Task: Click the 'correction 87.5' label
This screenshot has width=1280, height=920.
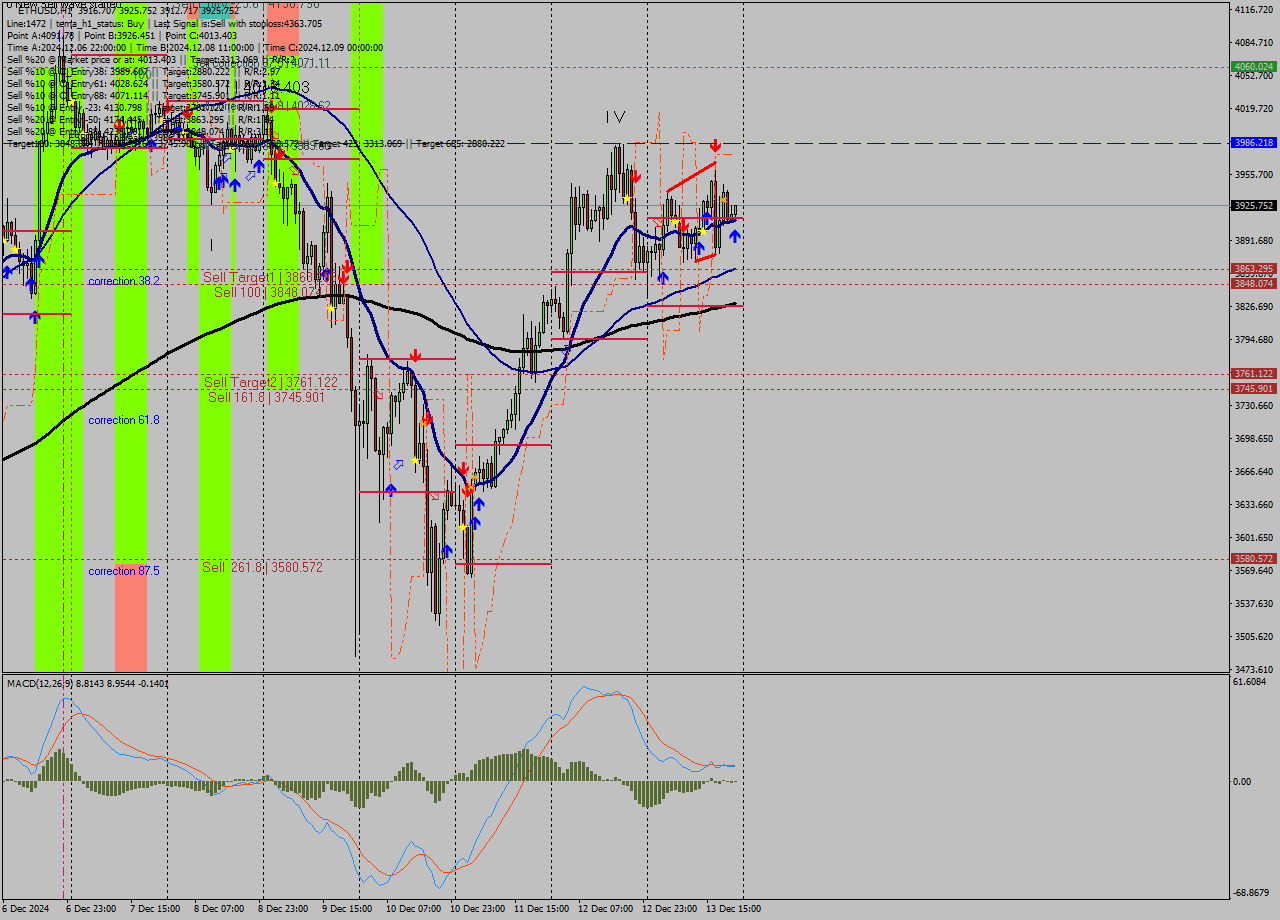Action: [x=124, y=571]
